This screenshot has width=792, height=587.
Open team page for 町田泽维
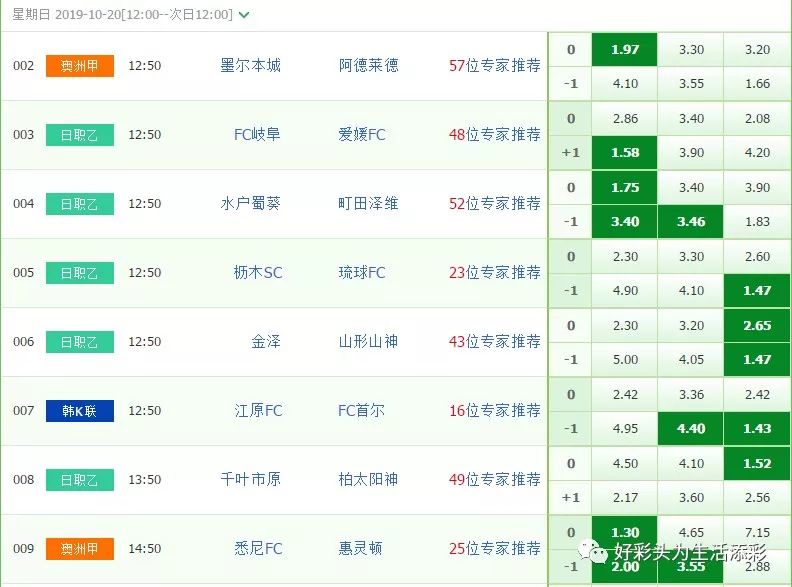pyautogui.click(x=368, y=204)
